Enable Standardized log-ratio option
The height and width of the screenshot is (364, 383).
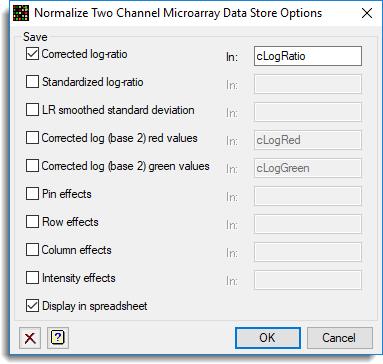coord(32,82)
